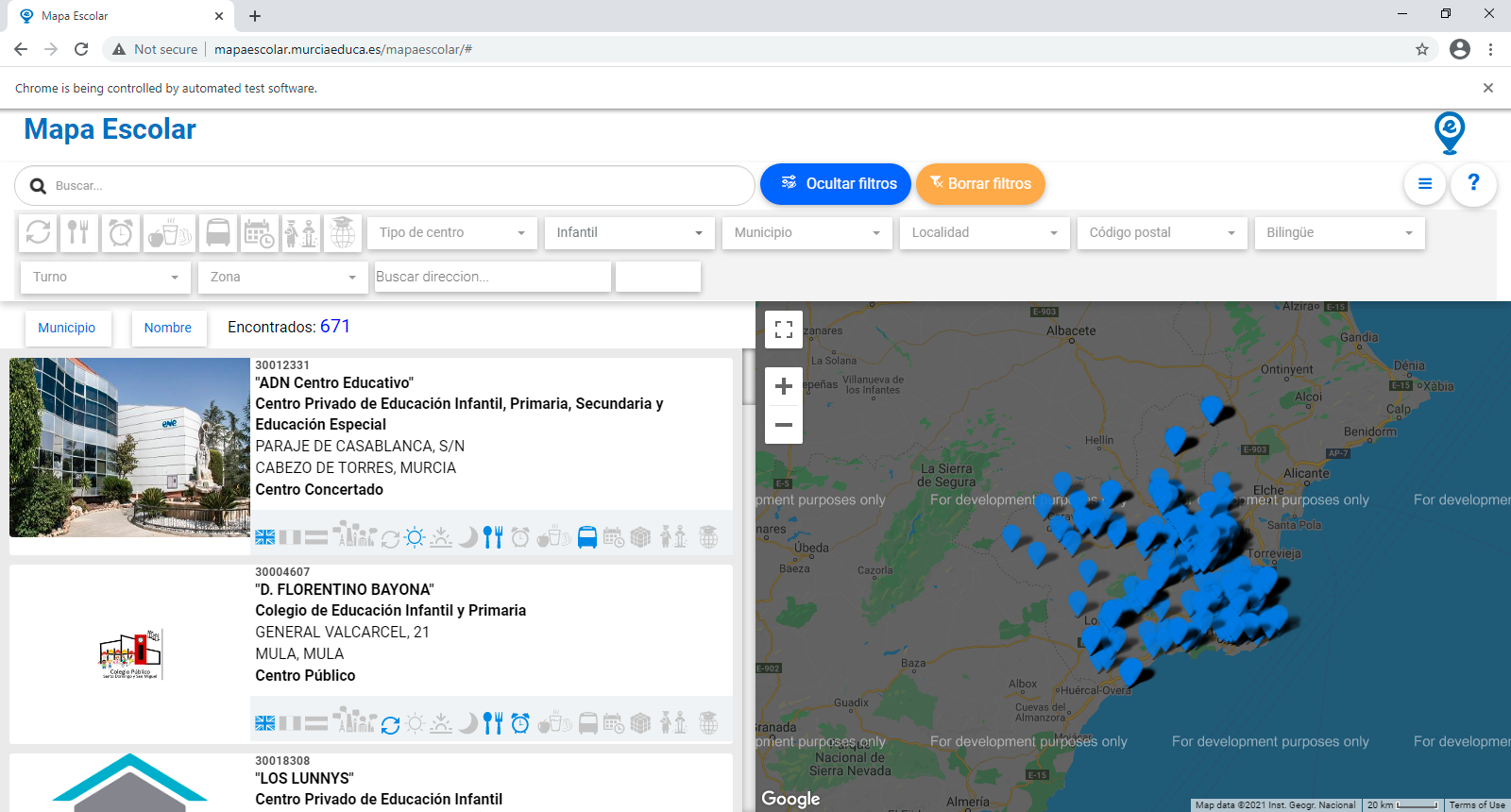
Task: Toggle the apple and glass breakfast filter
Action: click(169, 232)
